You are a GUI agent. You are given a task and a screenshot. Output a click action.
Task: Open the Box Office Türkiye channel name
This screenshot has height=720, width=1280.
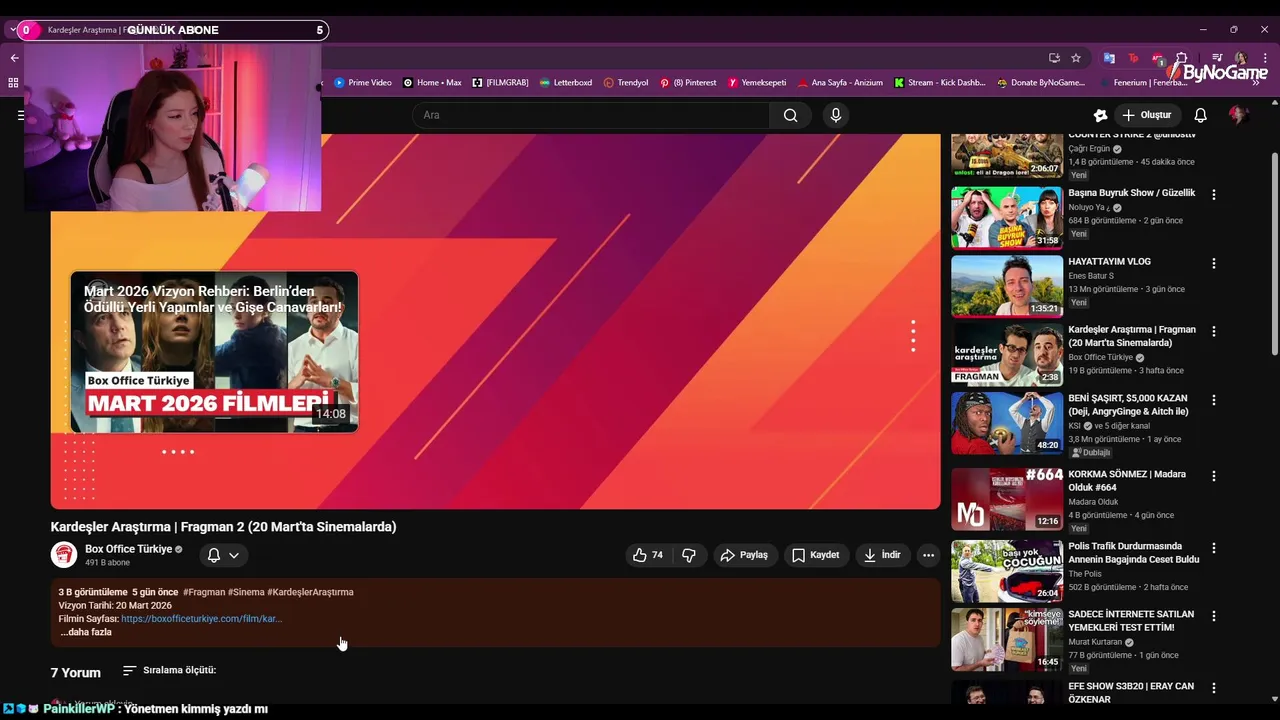128,549
